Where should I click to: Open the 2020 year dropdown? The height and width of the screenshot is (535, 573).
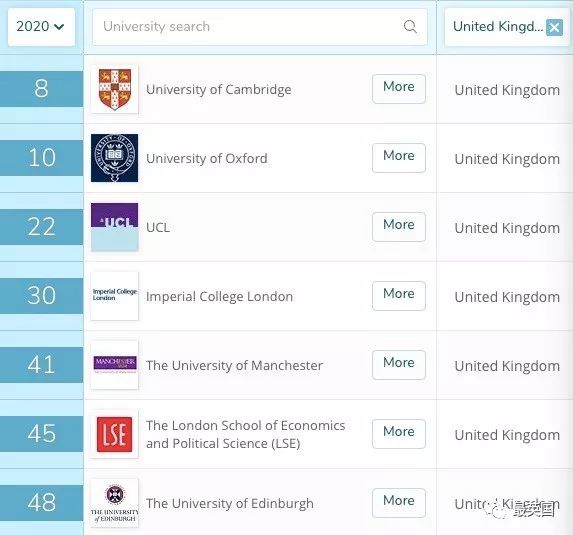click(41, 27)
